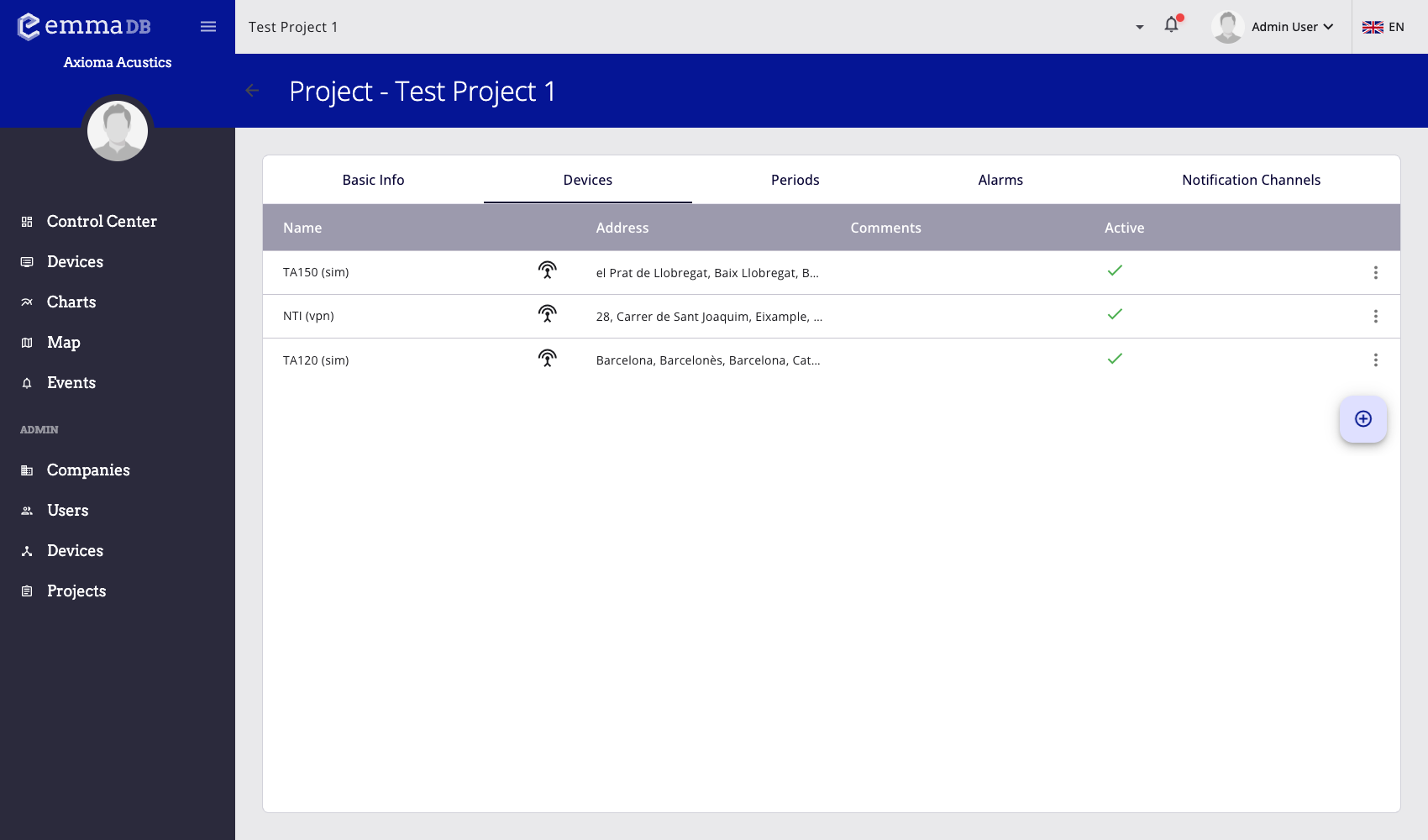Open the EN language selector
1428x840 pixels.
click(1383, 27)
